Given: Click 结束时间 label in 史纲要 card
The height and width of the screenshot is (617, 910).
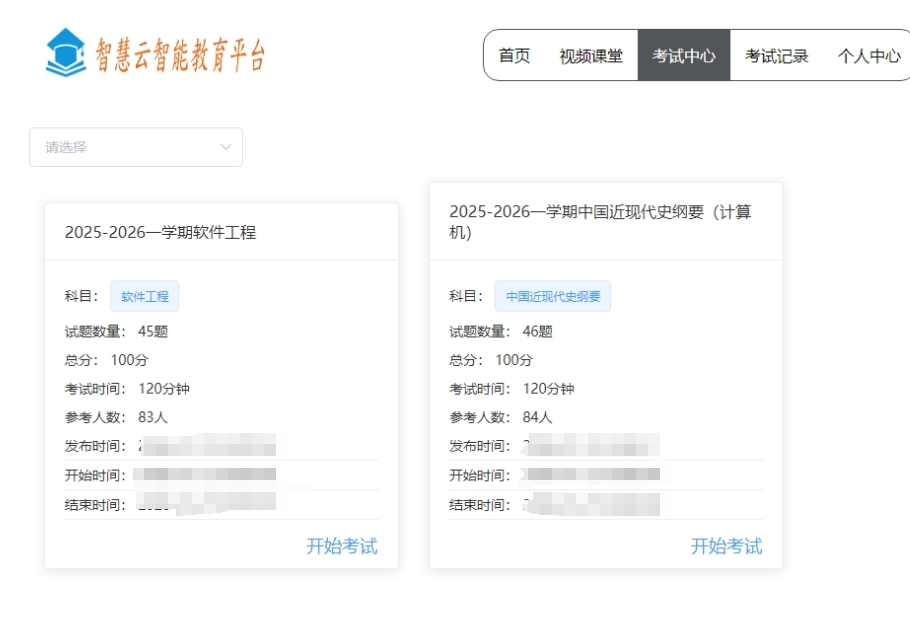Looking at the screenshot, I should coord(479,505).
